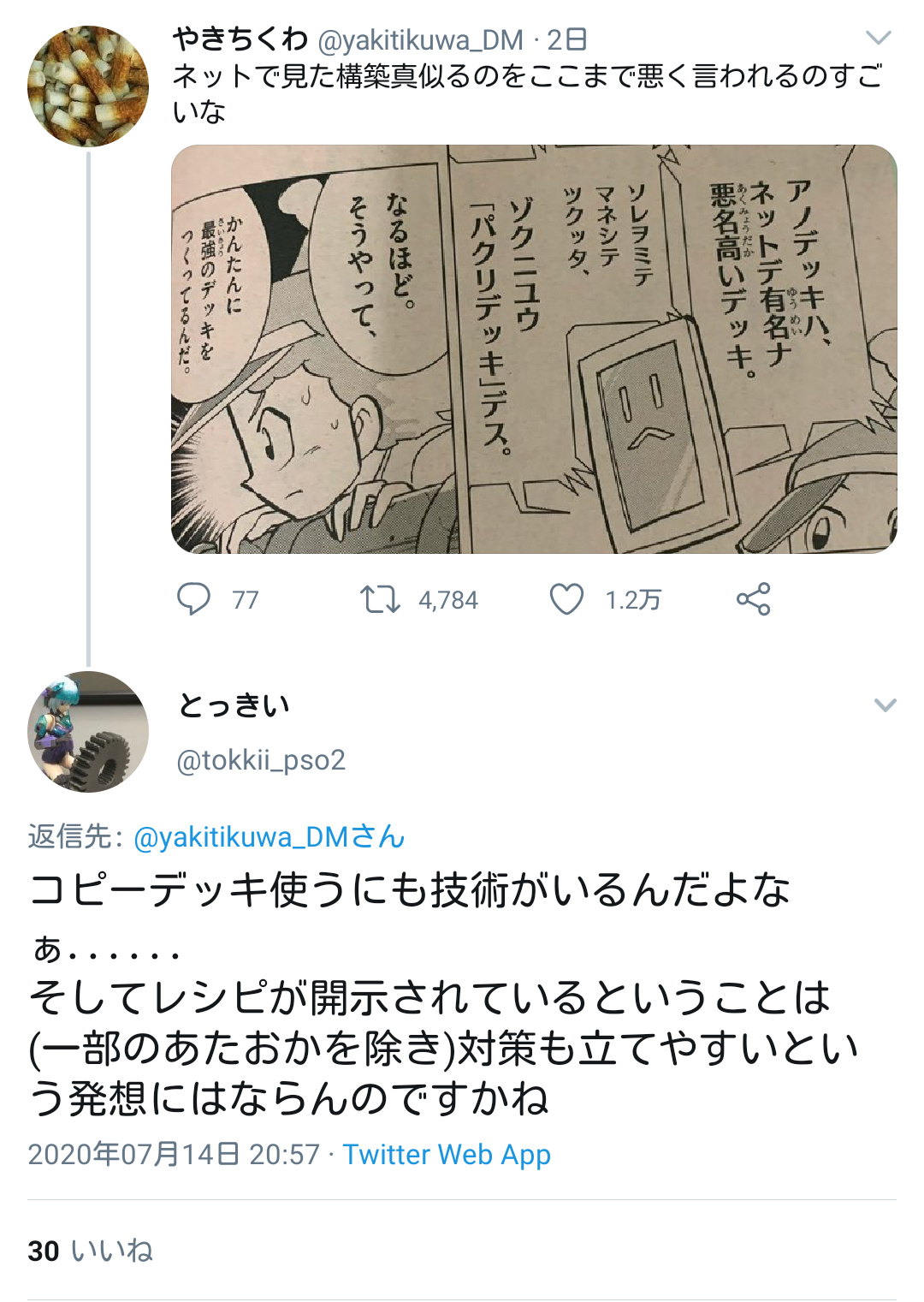Open the 2日 timestamp on the first tweet
Viewport: 924px width, 1302px height.
567,39
